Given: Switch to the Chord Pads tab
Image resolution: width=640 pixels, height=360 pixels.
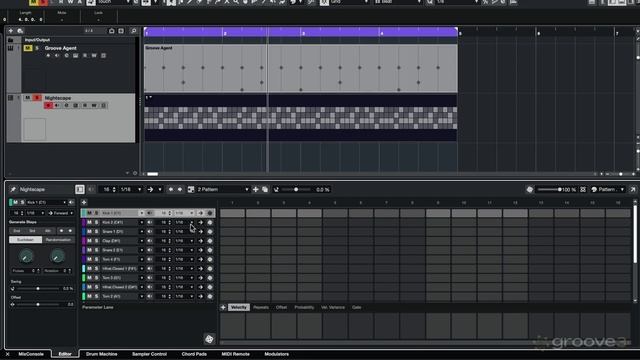Looking at the screenshot, I should 194,354.
